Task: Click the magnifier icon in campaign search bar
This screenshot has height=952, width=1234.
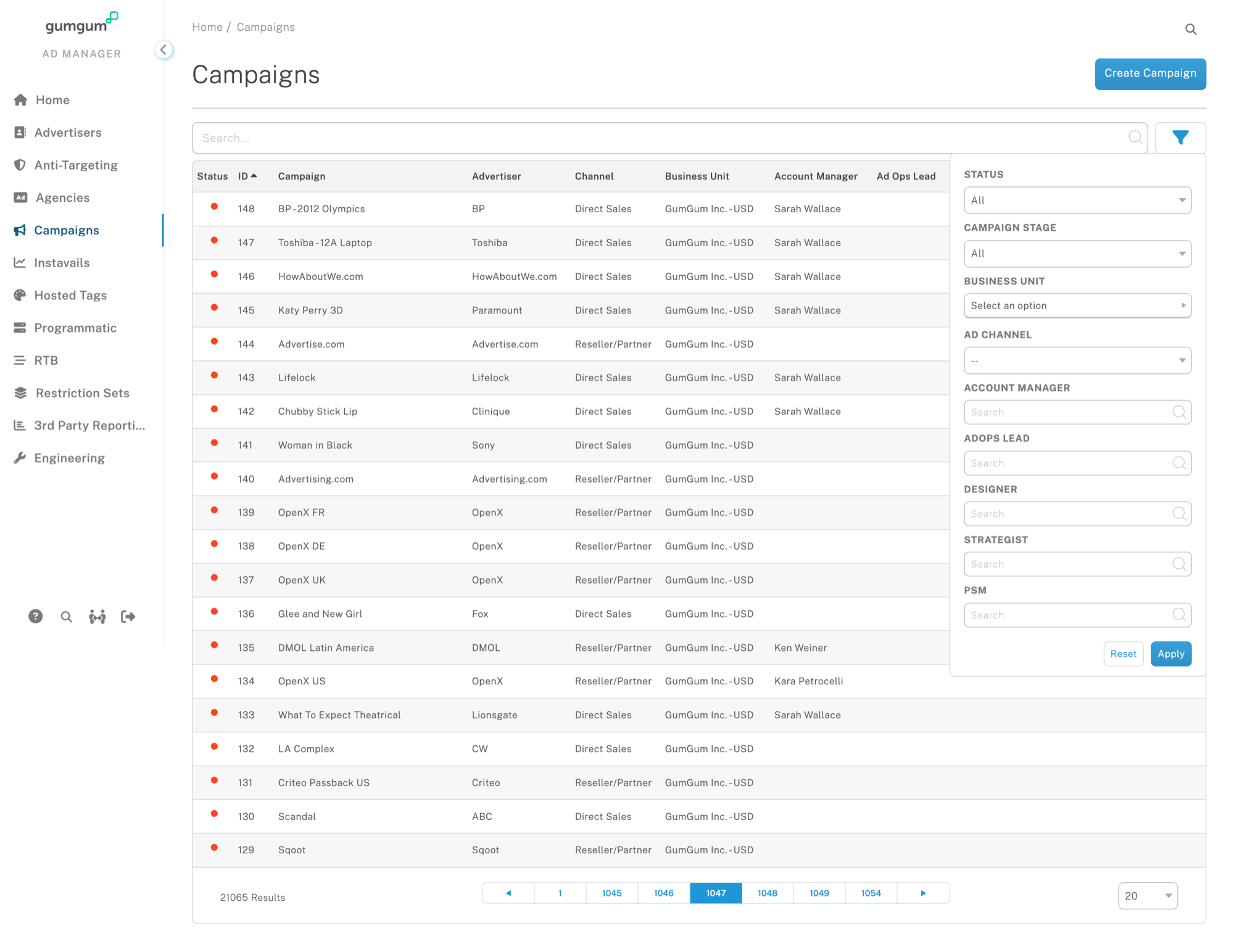Action: [1135, 138]
